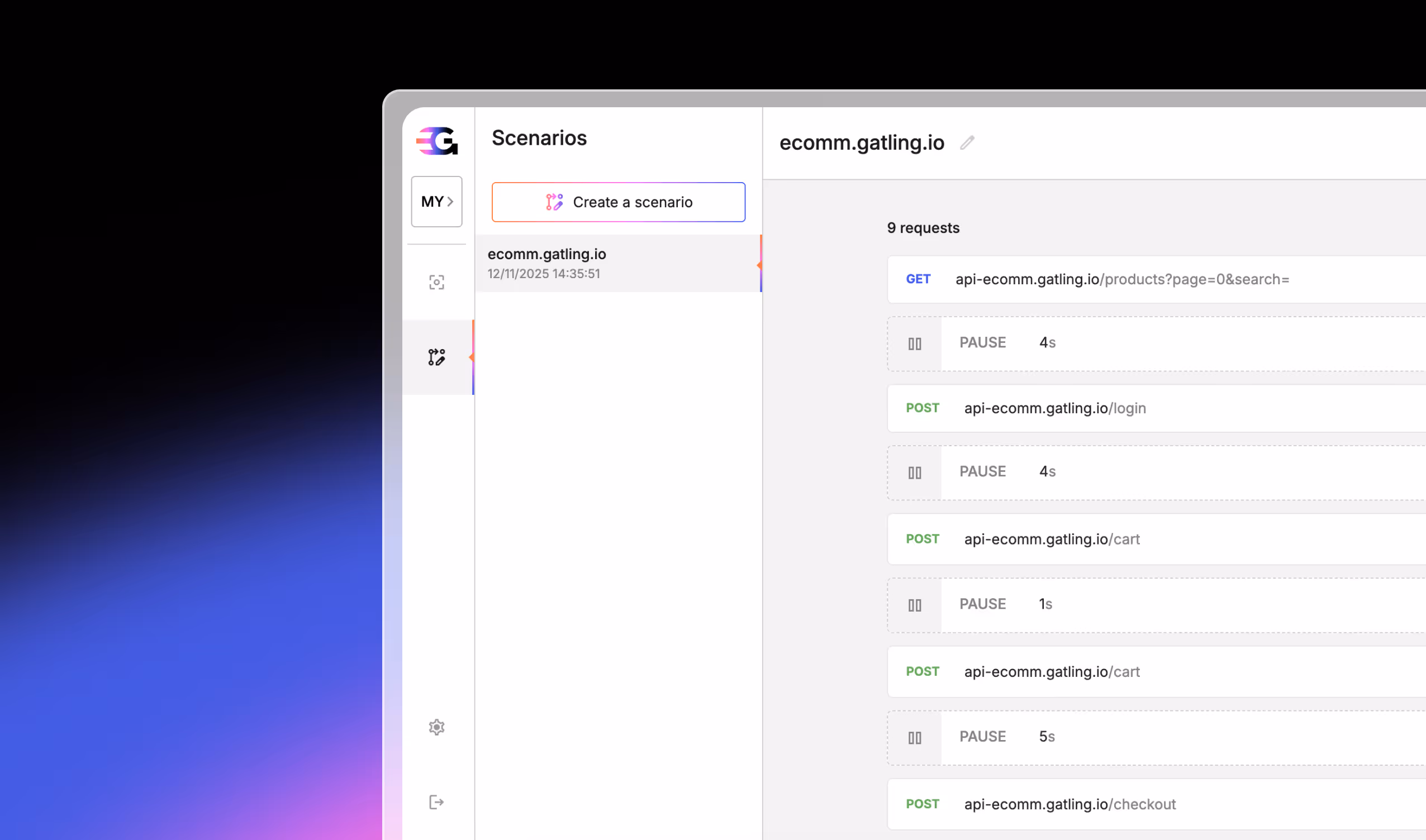Click pause icon on second 4s pause

point(915,472)
